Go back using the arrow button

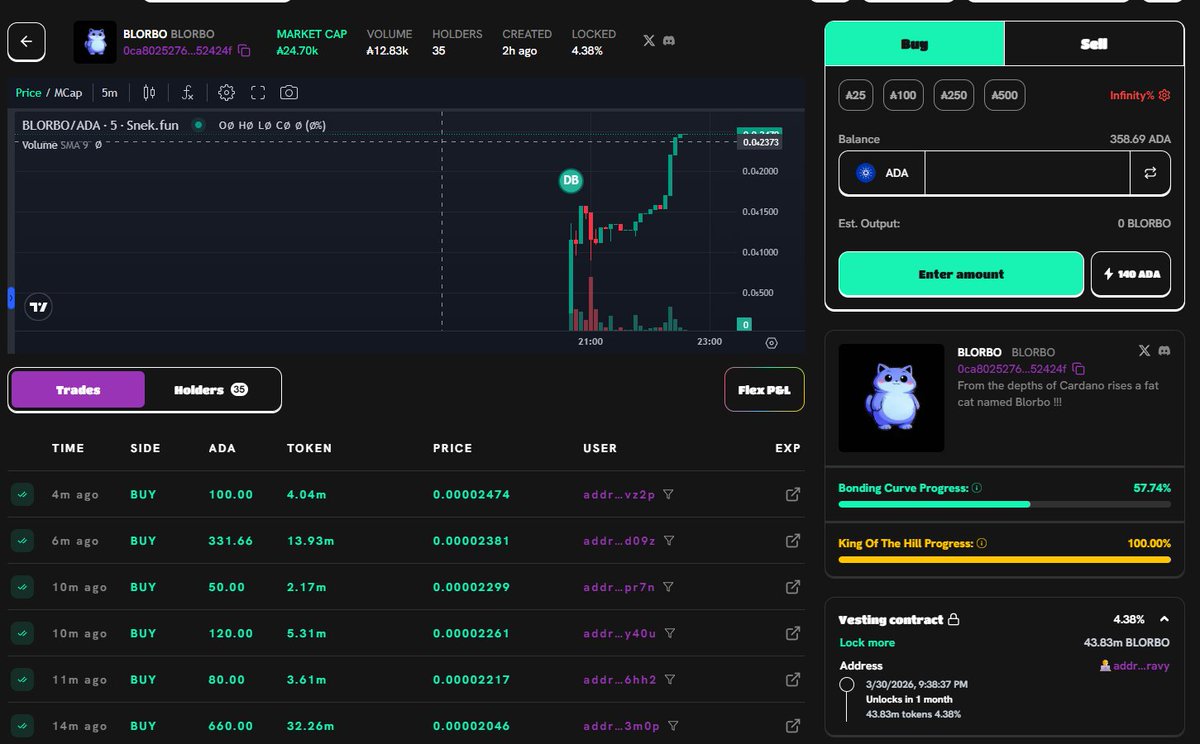click(27, 41)
